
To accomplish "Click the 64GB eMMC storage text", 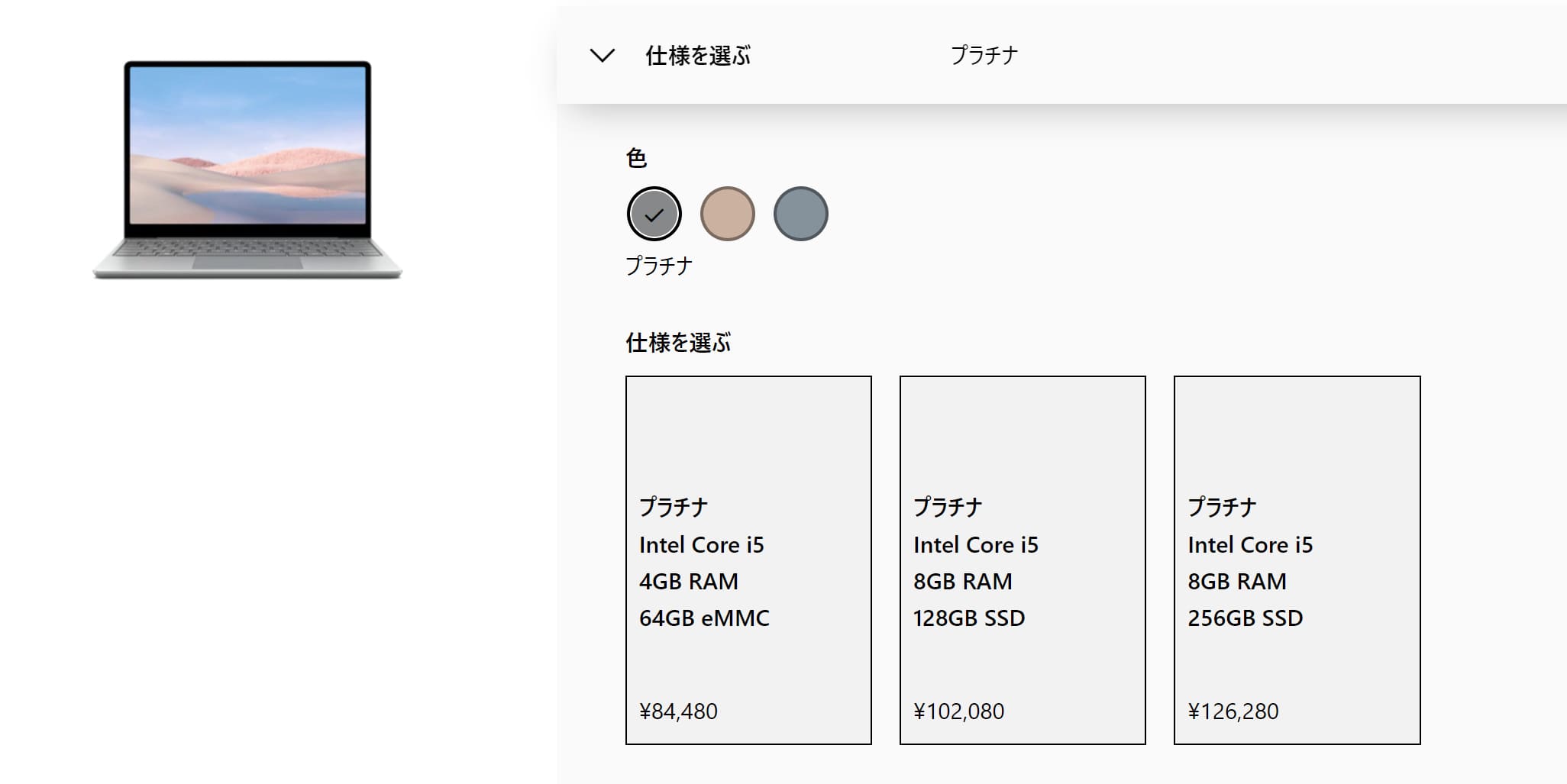I will 704,618.
